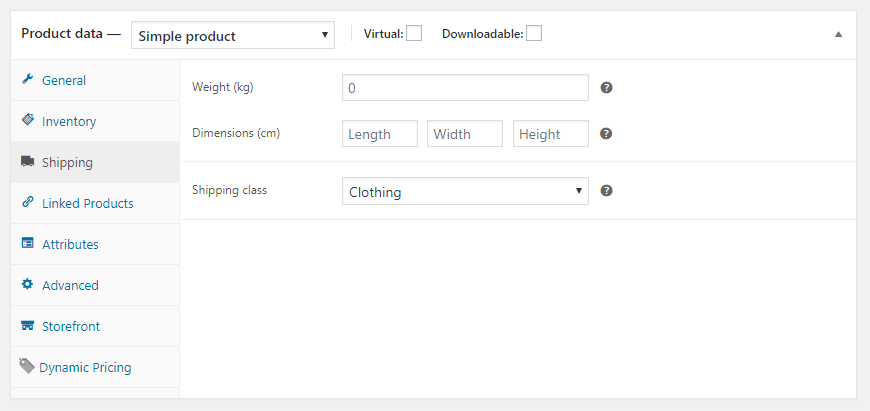870x411 pixels.
Task: Collapse the Product data panel with the arrow
Action: pos(838,34)
